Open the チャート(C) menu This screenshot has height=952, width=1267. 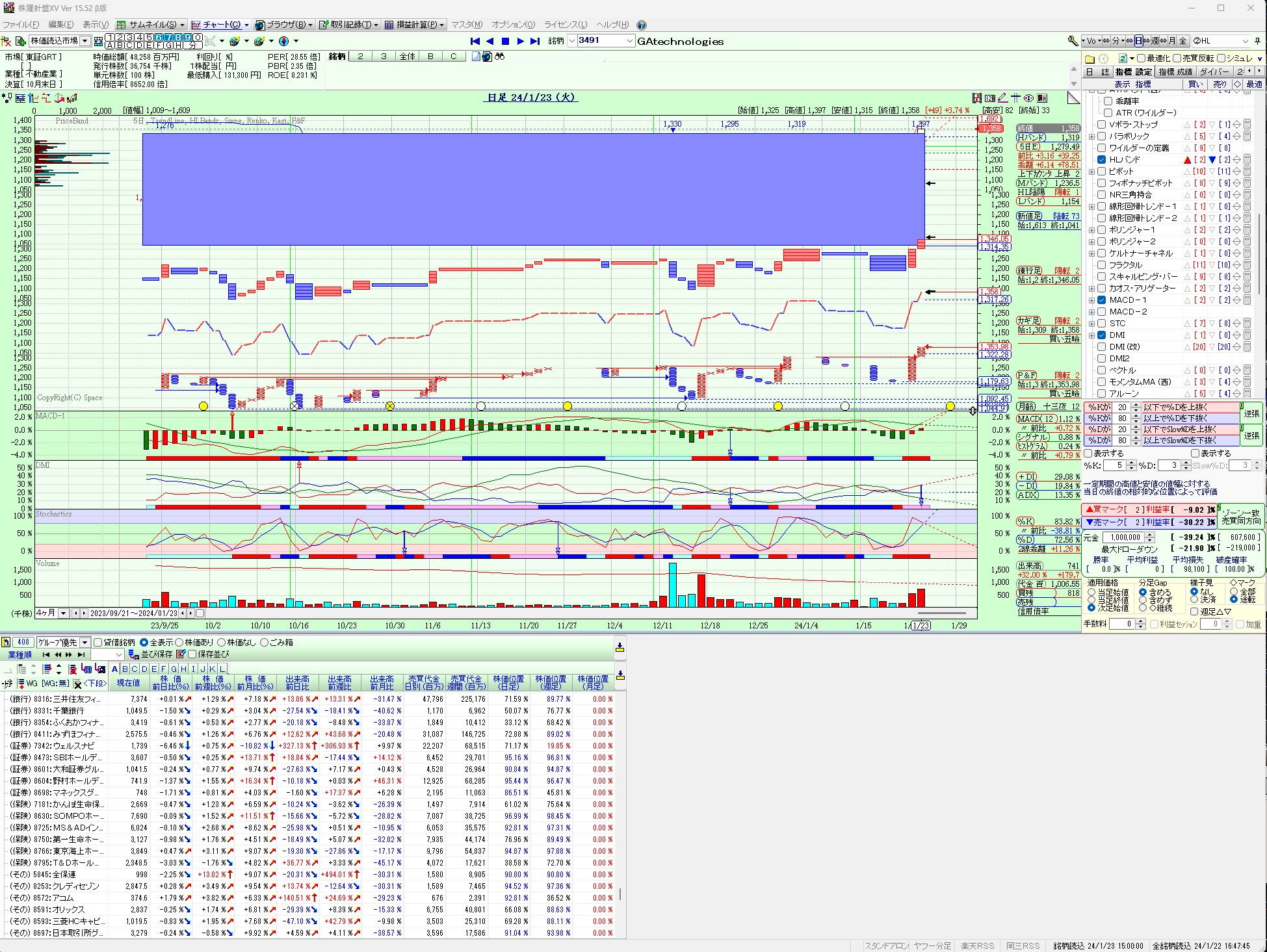click(x=220, y=25)
